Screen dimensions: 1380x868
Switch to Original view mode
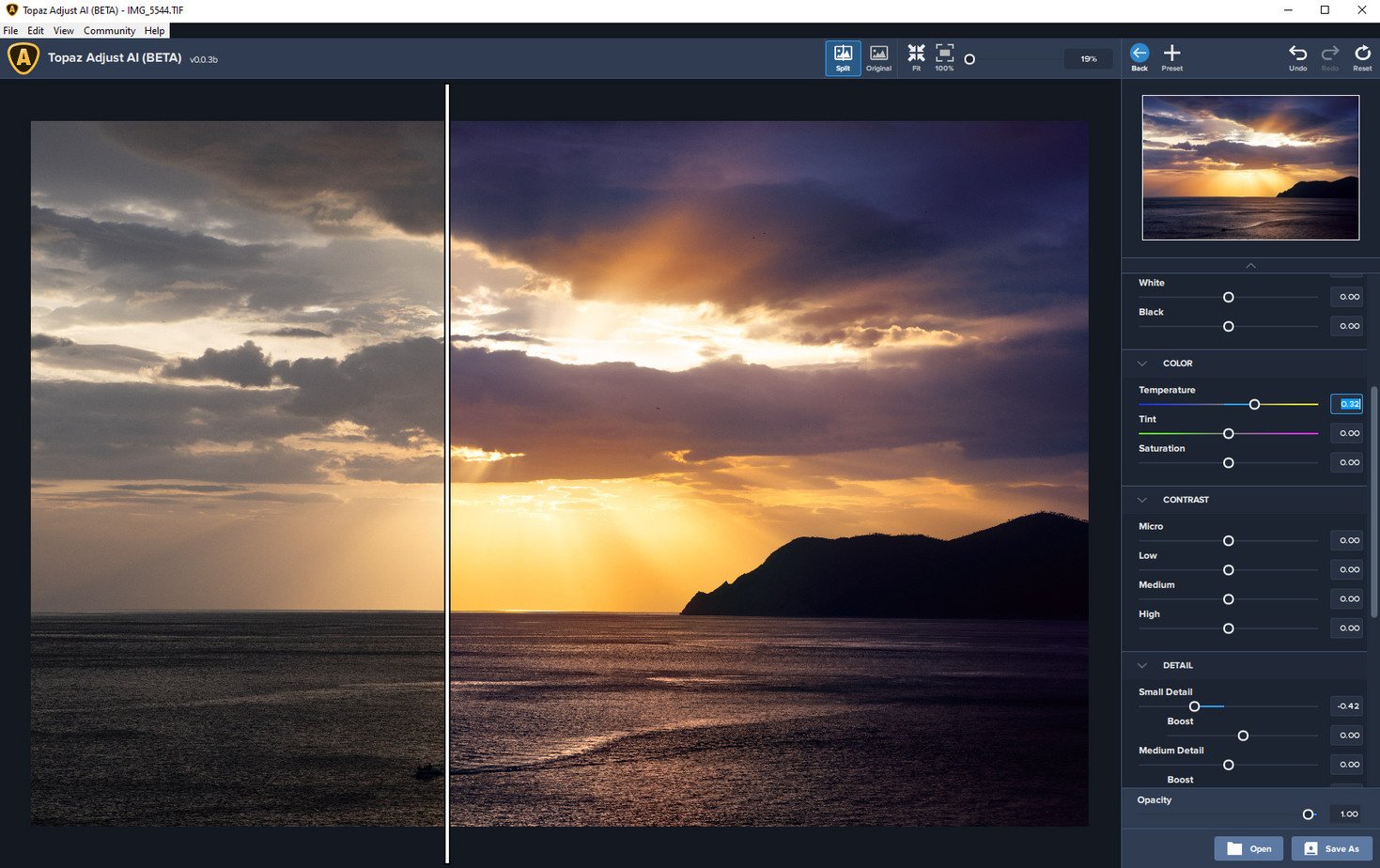(878, 57)
